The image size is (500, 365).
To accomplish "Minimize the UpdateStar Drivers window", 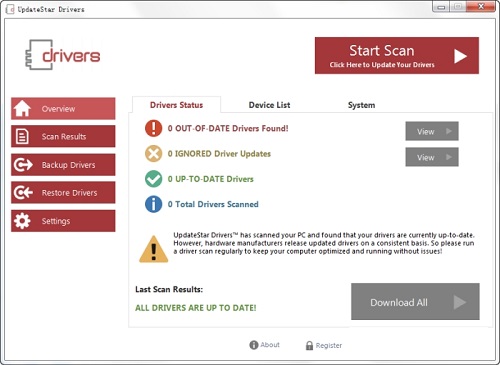I will (x=441, y=7).
